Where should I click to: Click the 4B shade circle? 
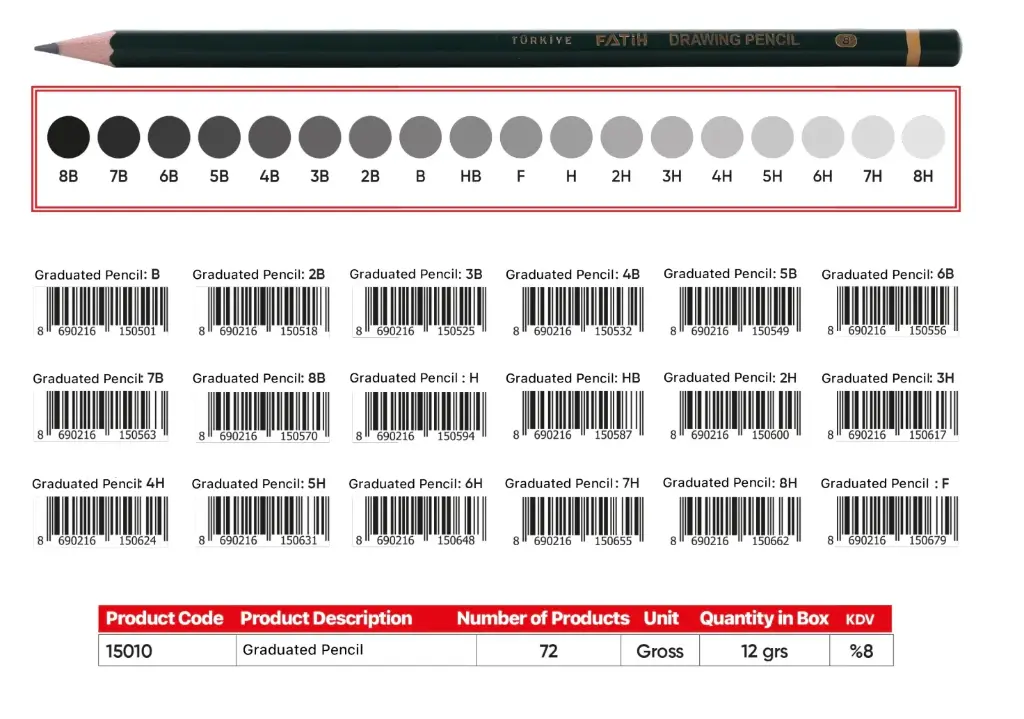tap(270, 136)
